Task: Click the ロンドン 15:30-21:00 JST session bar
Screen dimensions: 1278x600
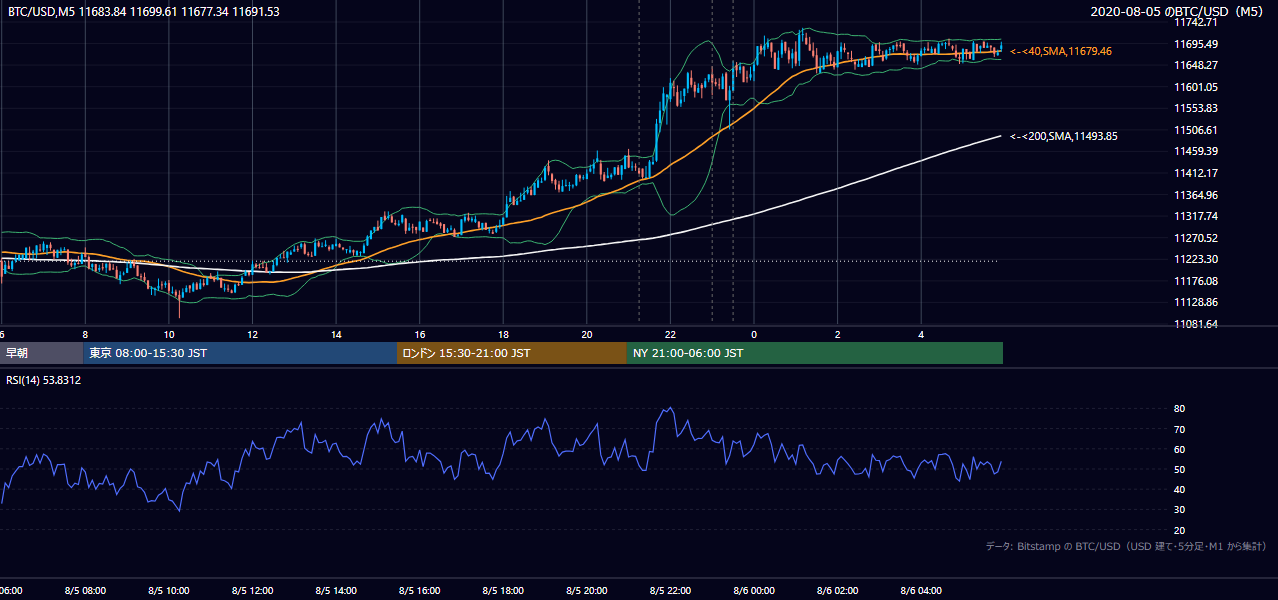Action: pos(512,353)
